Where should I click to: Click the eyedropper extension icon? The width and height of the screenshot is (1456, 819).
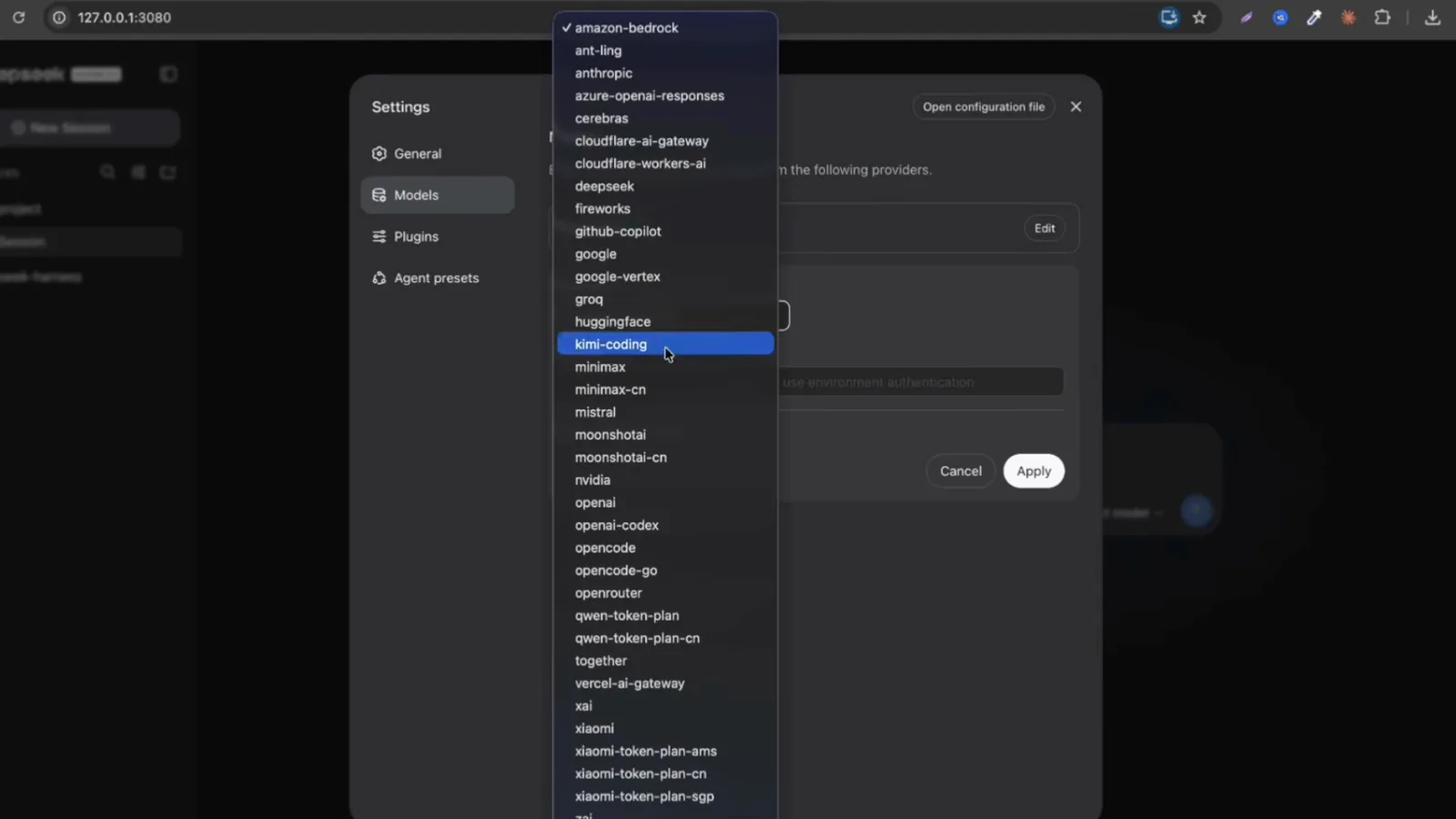pos(1314,17)
